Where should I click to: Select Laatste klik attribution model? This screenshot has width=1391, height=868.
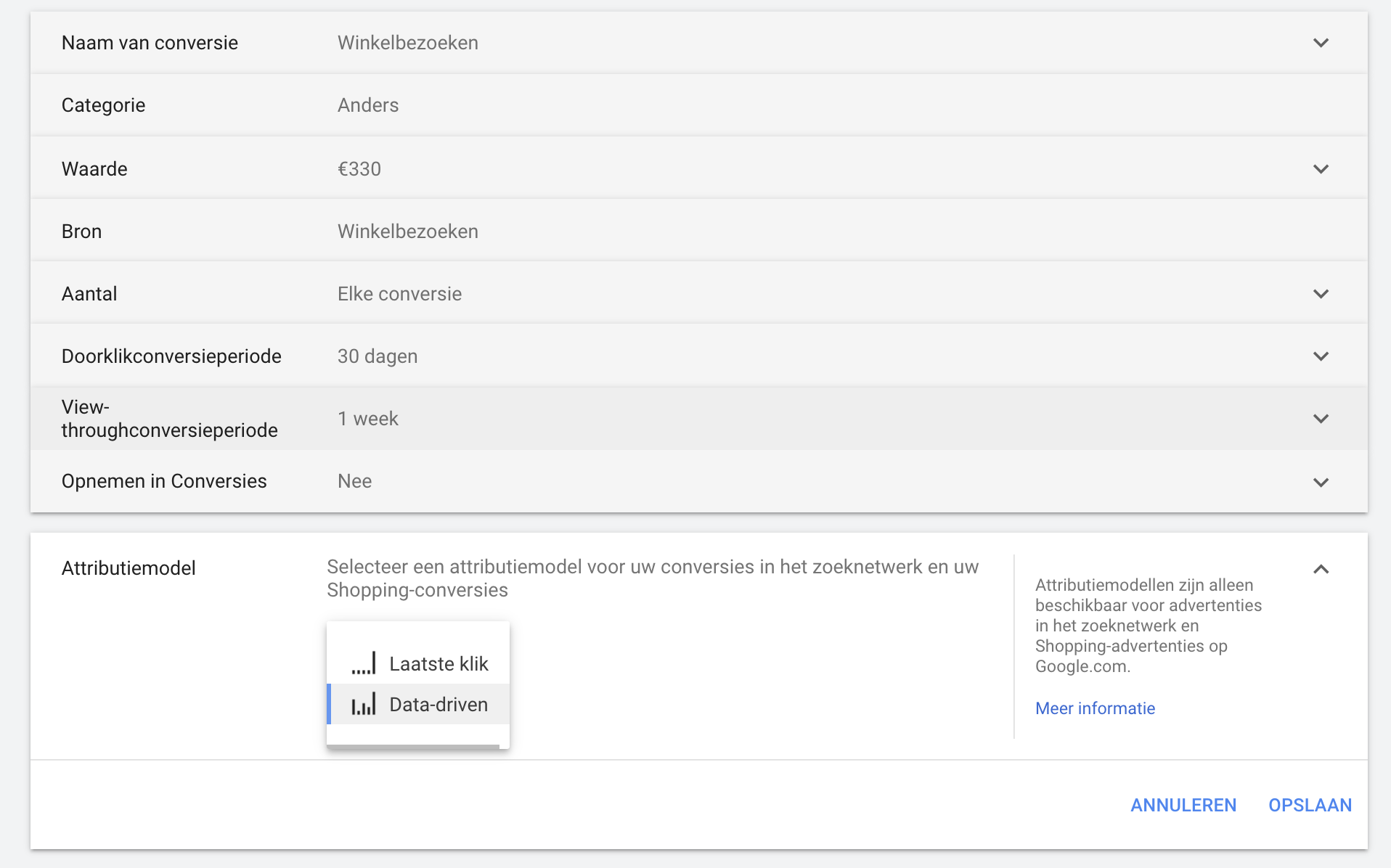tap(438, 663)
